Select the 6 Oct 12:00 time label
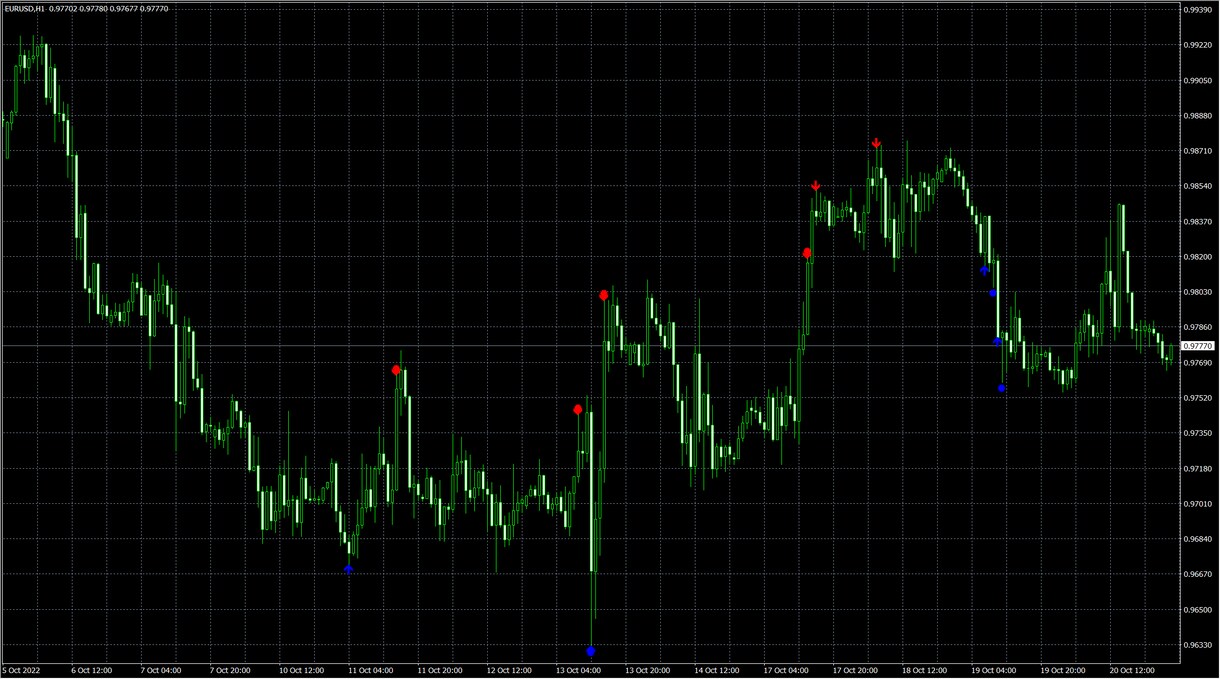 point(92,671)
